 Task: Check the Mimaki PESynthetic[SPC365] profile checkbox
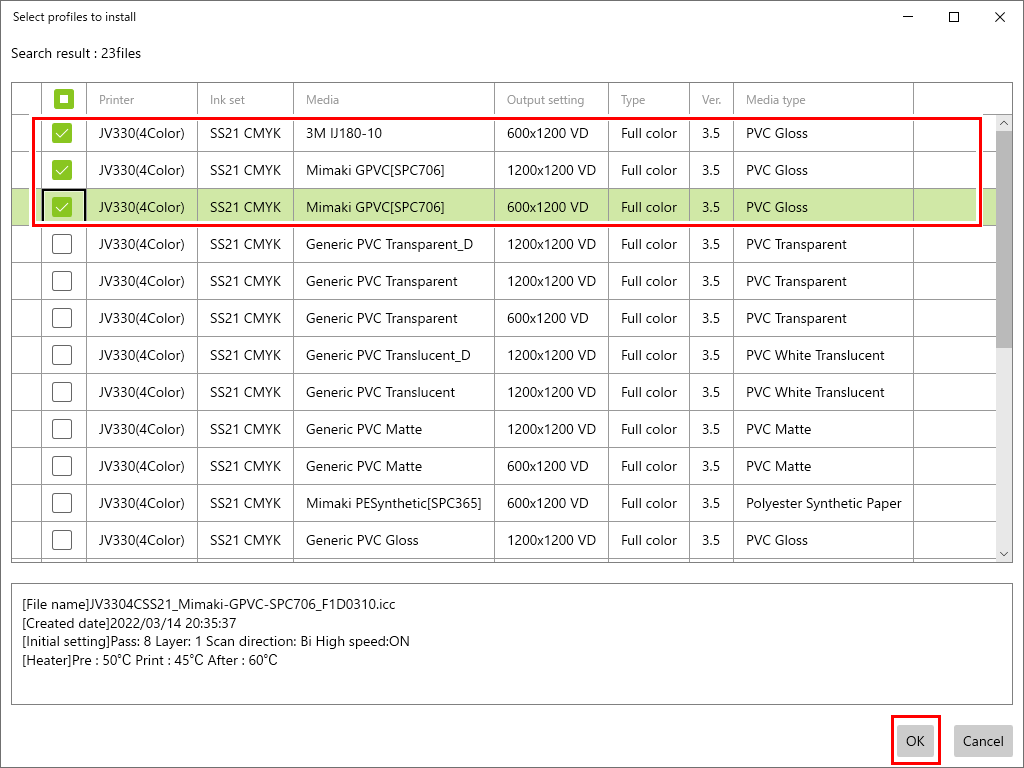point(62,503)
